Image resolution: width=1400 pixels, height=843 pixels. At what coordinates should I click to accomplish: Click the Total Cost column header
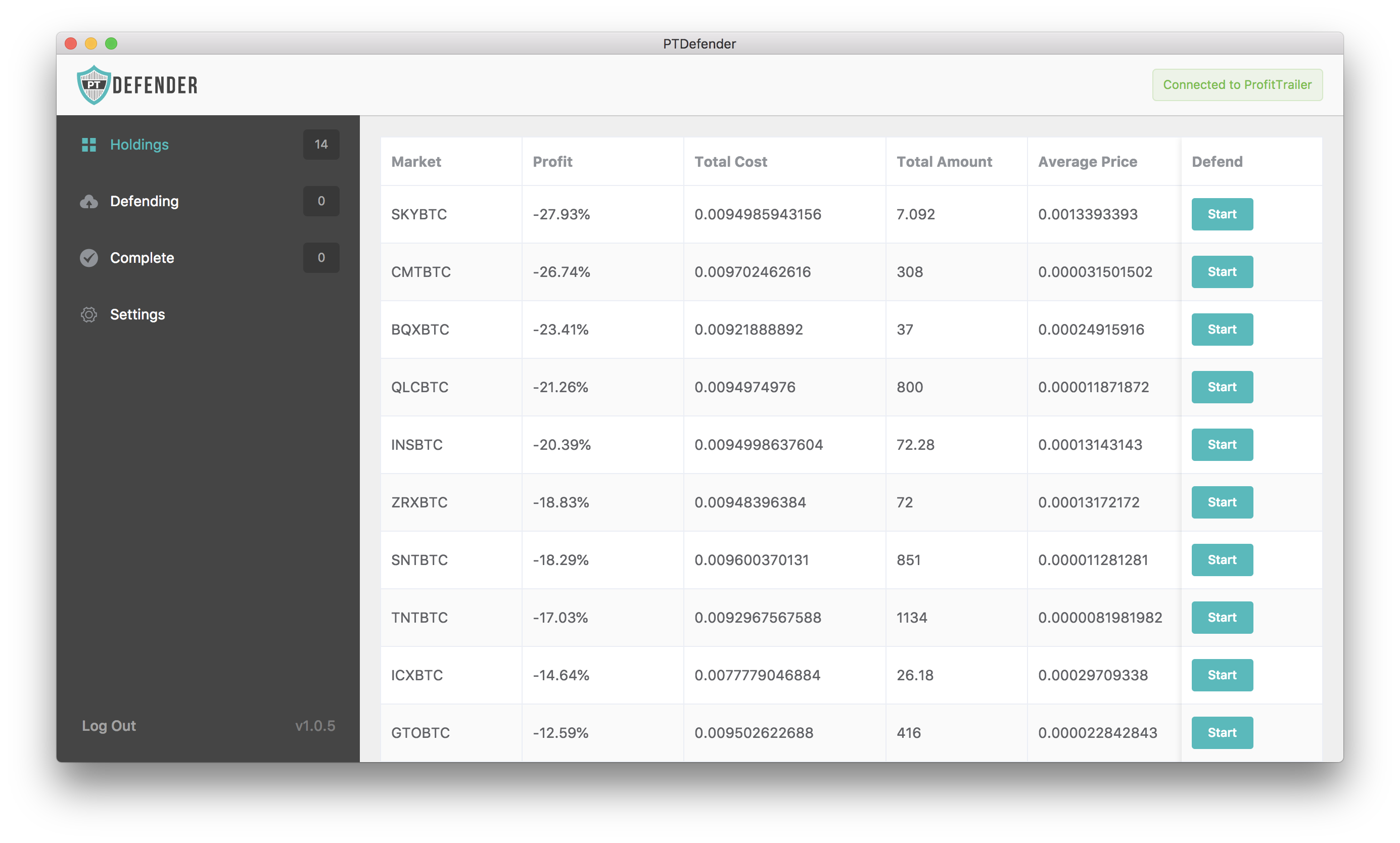[730, 162]
